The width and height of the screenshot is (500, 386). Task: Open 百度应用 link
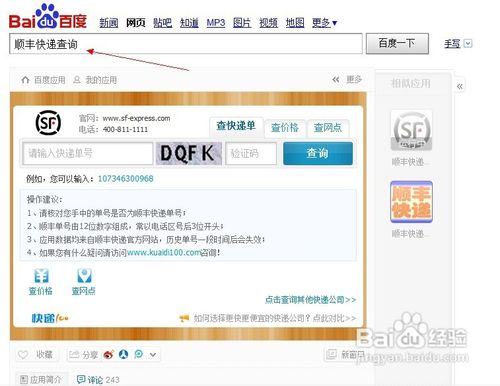[50, 80]
